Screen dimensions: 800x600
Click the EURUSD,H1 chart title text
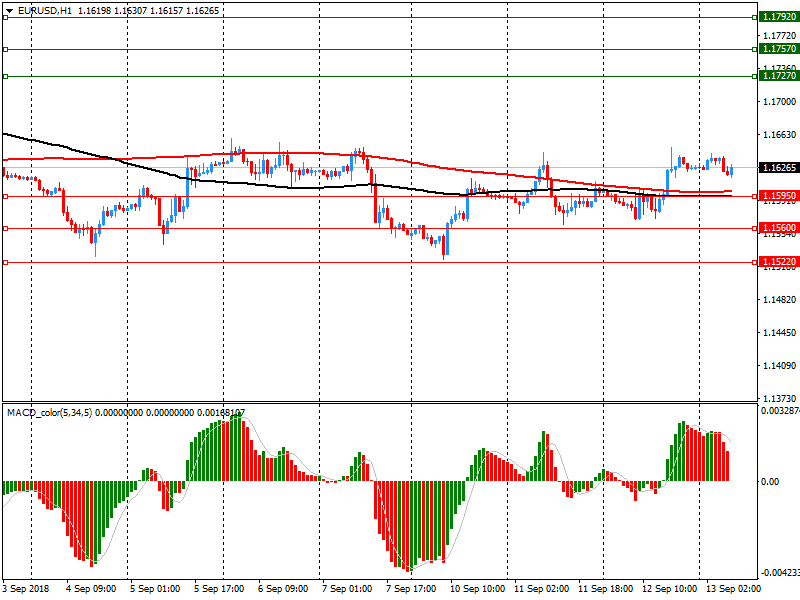point(45,10)
